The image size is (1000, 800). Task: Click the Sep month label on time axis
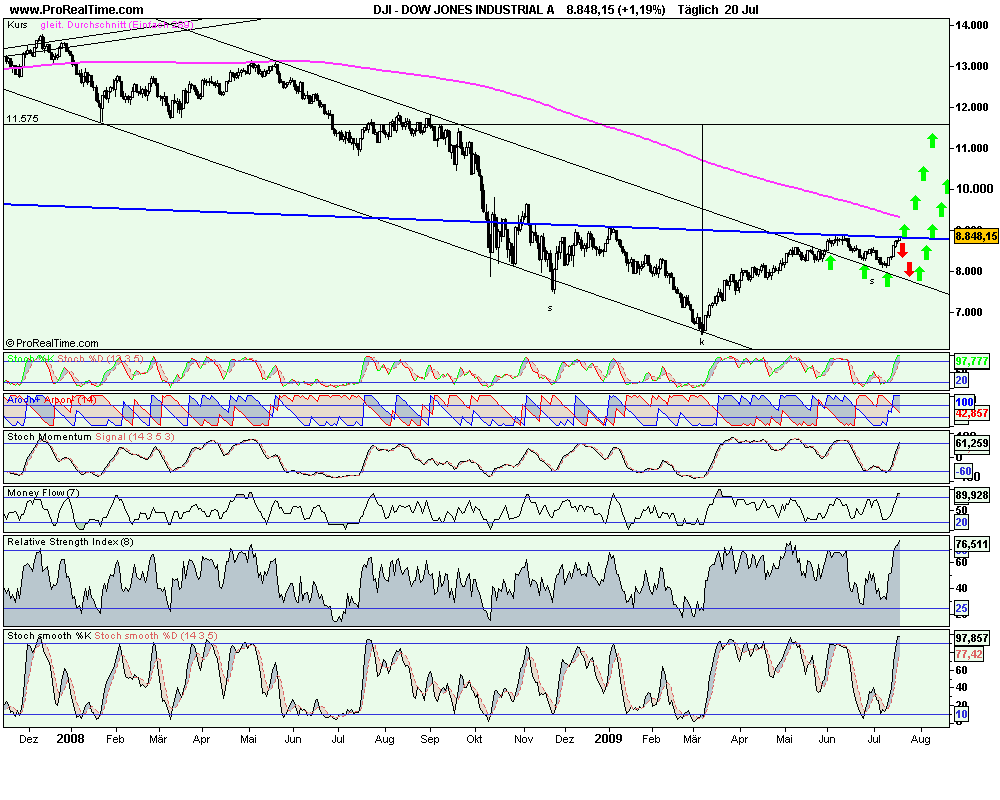click(x=430, y=739)
